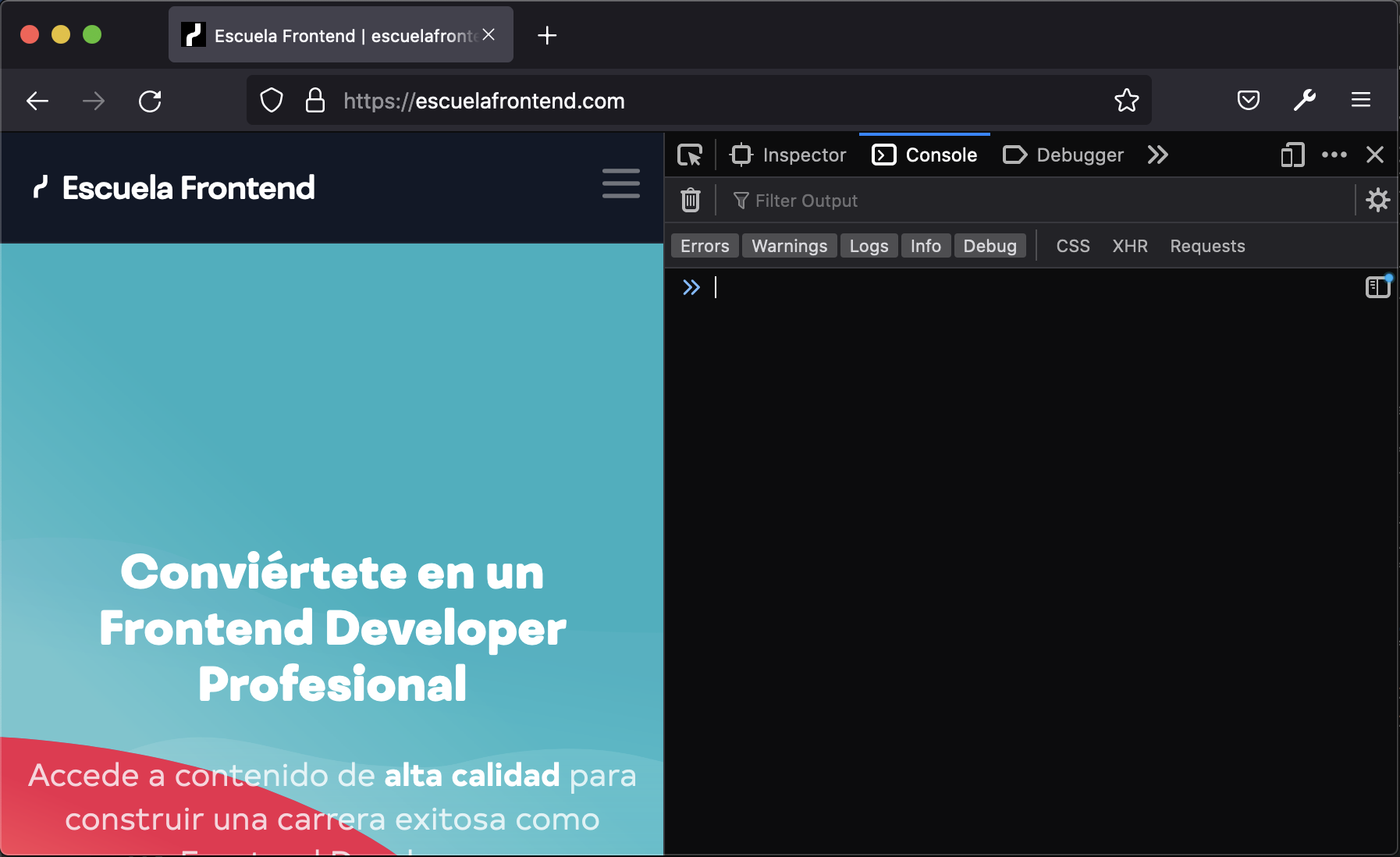Show only XHR requests in console
The height and width of the screenshot is (857, 1400).
click(1130, 245)
